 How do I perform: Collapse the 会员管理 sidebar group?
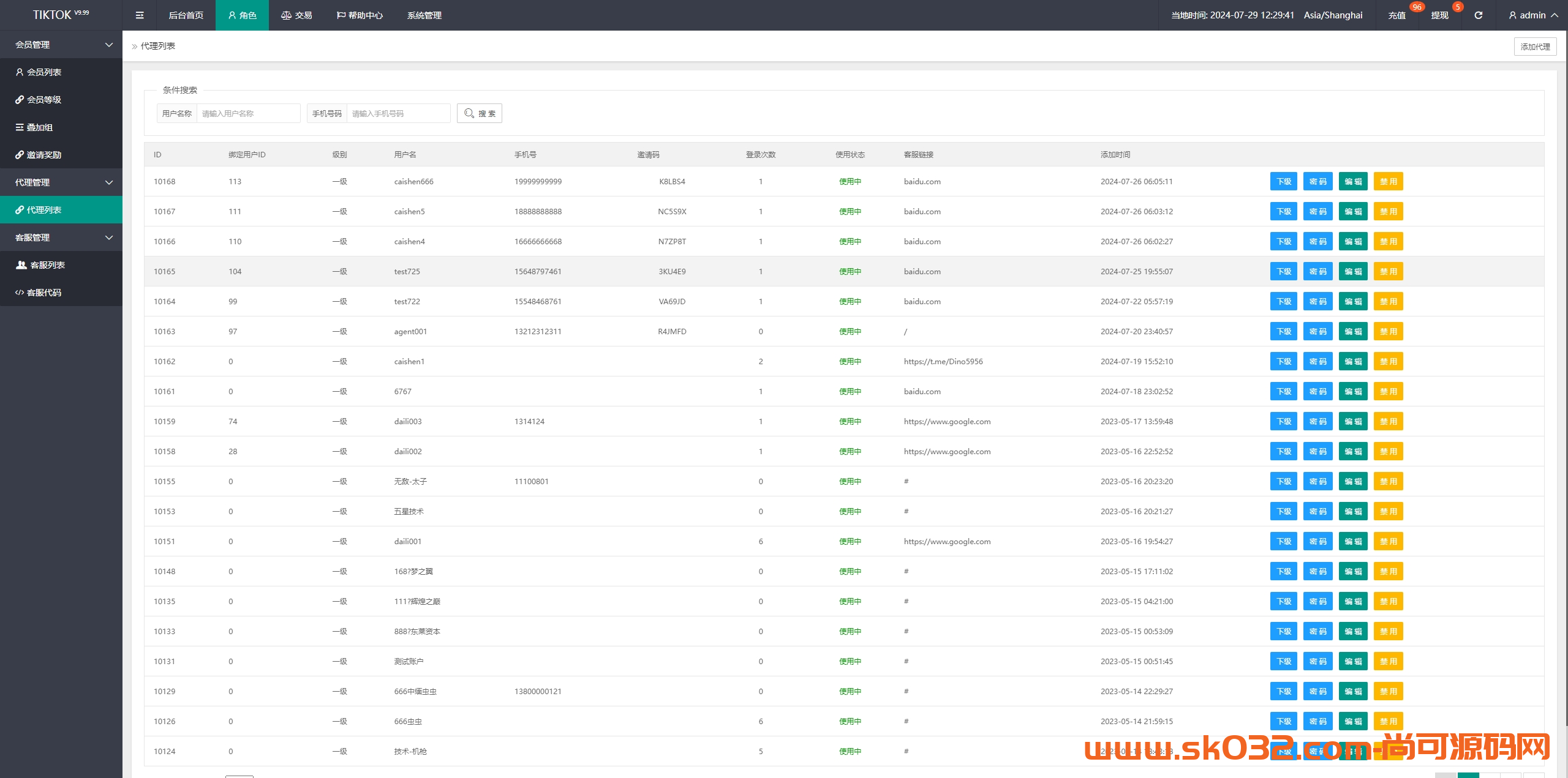tap(61, 45)
